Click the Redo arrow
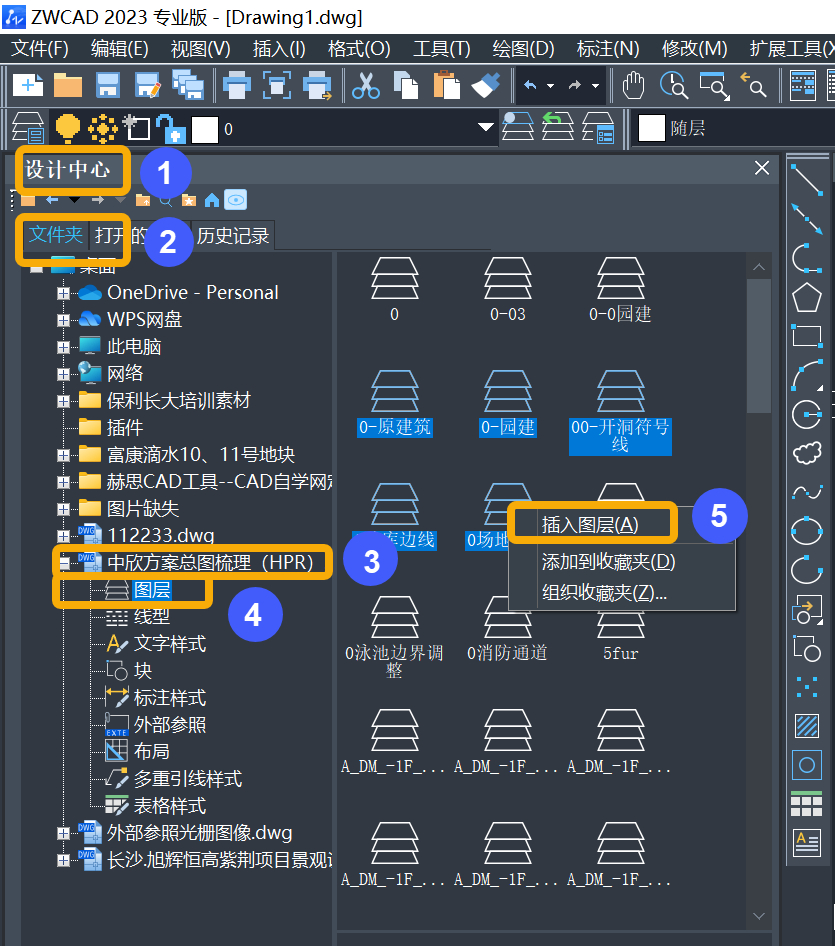 [575, 86]
